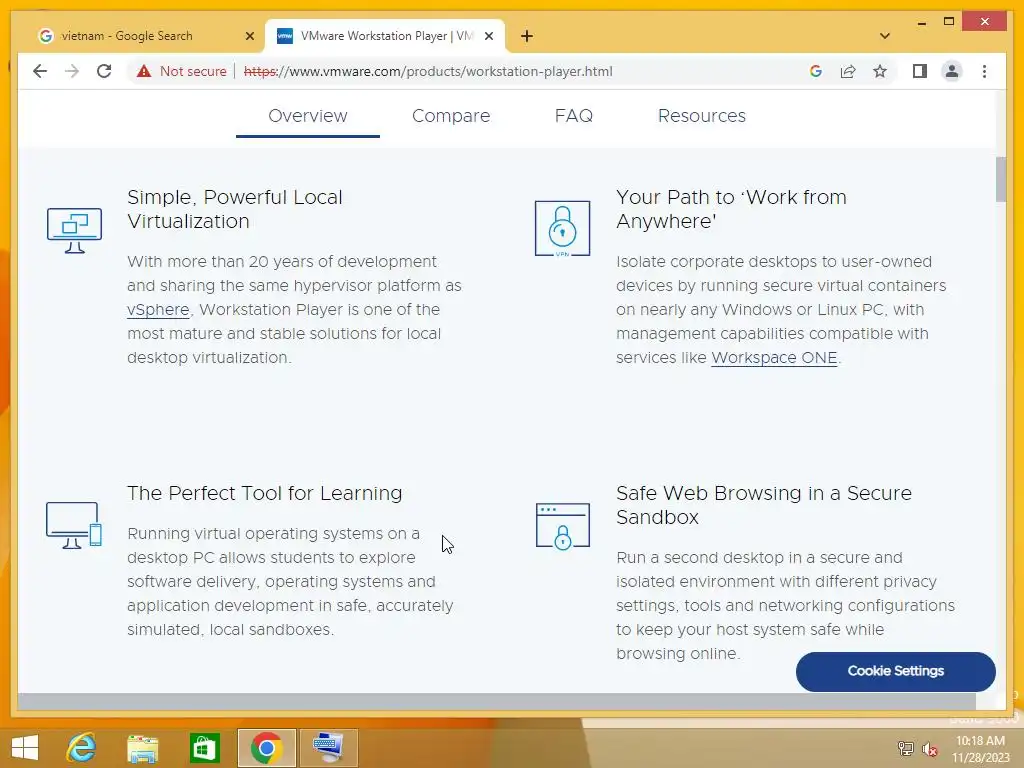Click the VPN padlock icon
The height and width of the screenshot is (768, 1024).
coord(562,229)
